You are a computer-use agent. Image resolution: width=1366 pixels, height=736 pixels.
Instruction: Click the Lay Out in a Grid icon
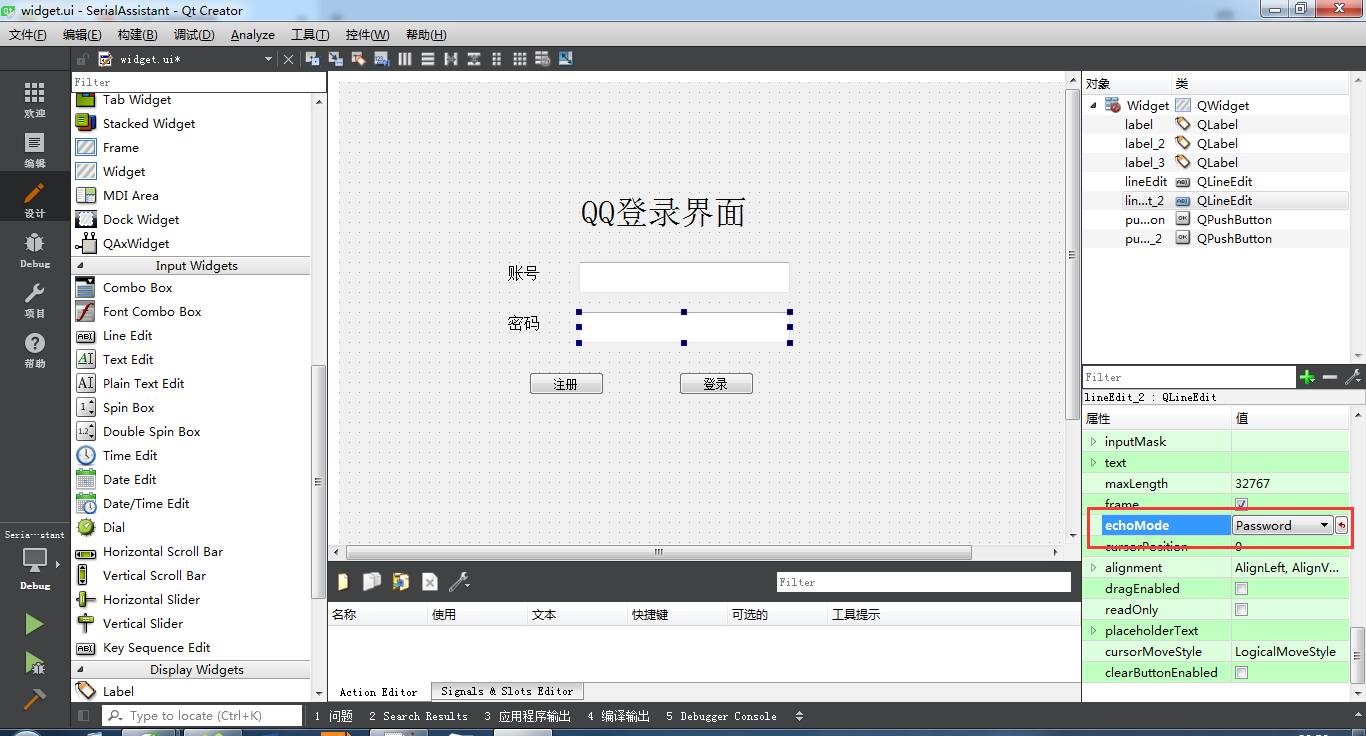coord(519,58)
